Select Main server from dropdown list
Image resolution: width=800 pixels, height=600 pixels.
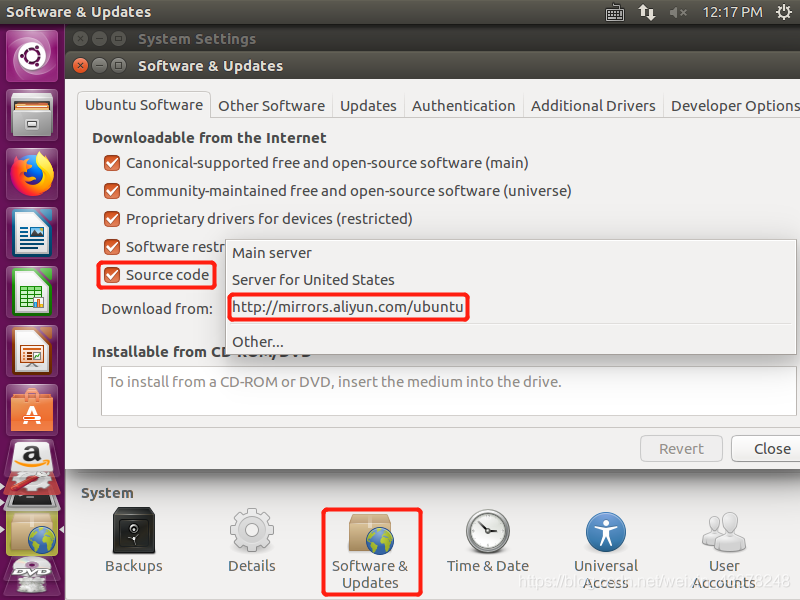pos(510,253)
